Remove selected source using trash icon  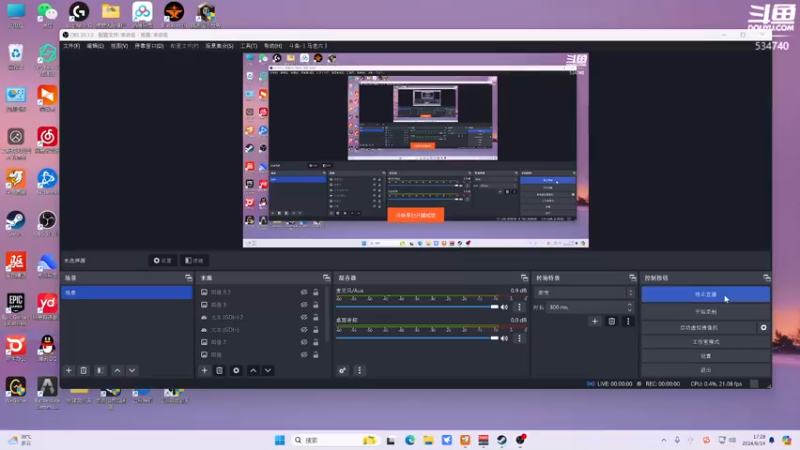[x=219, y=370]
